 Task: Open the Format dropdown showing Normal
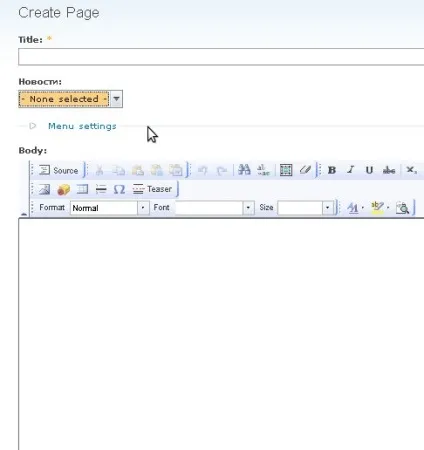tap(110, 208)
